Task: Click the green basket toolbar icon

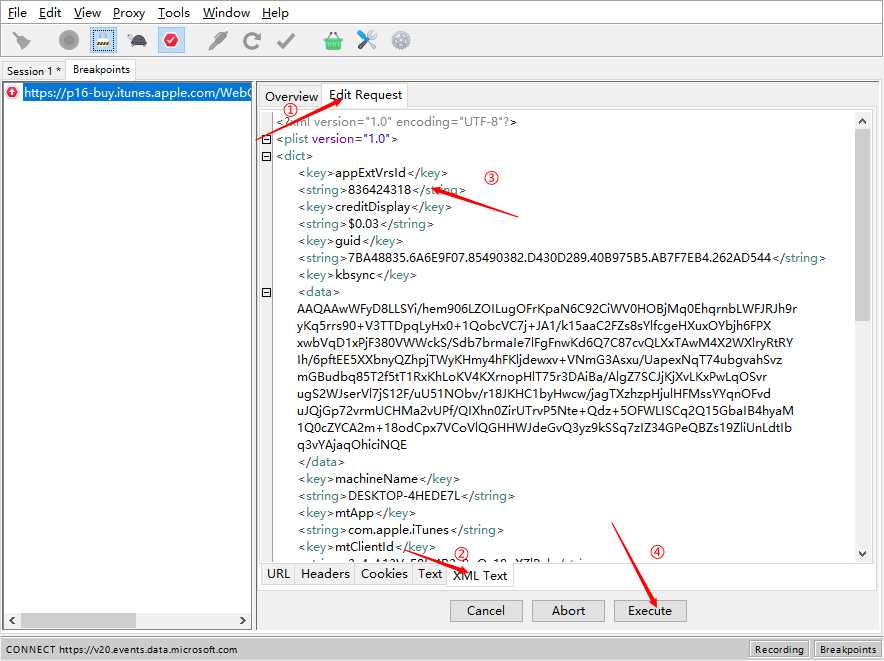Action: coord(333,41)
